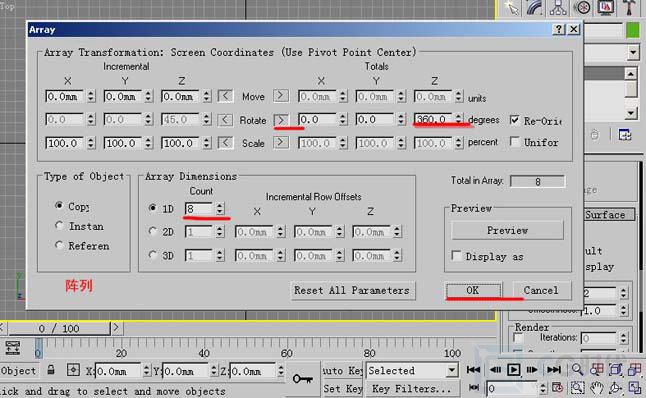Click Reset All Parameters button
This screenshot has height=398, width=646.
coord(352,290)
